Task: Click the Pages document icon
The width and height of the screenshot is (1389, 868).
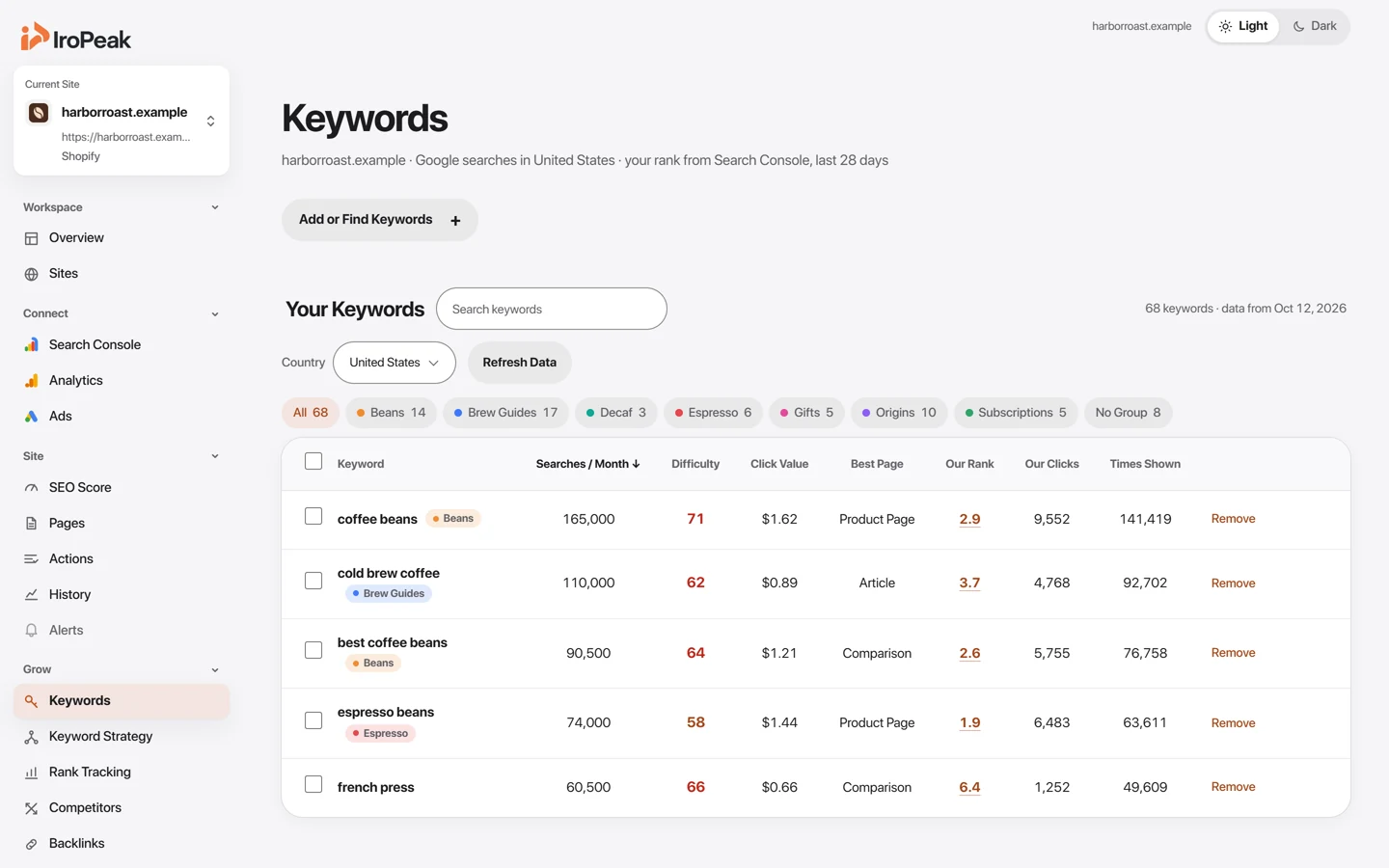Action: 31,524
